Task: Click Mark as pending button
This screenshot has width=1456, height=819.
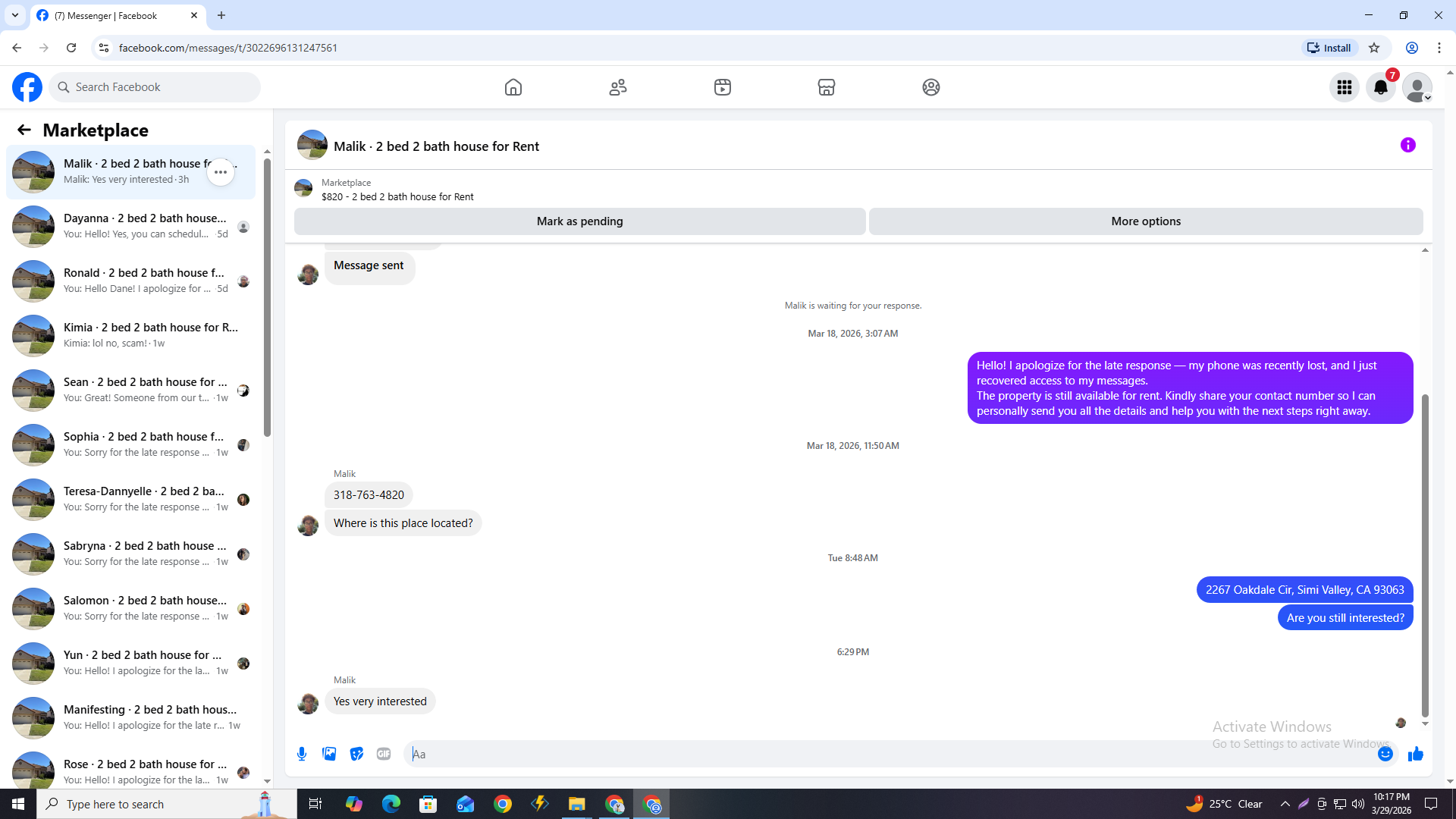Action: click(580, 221)
